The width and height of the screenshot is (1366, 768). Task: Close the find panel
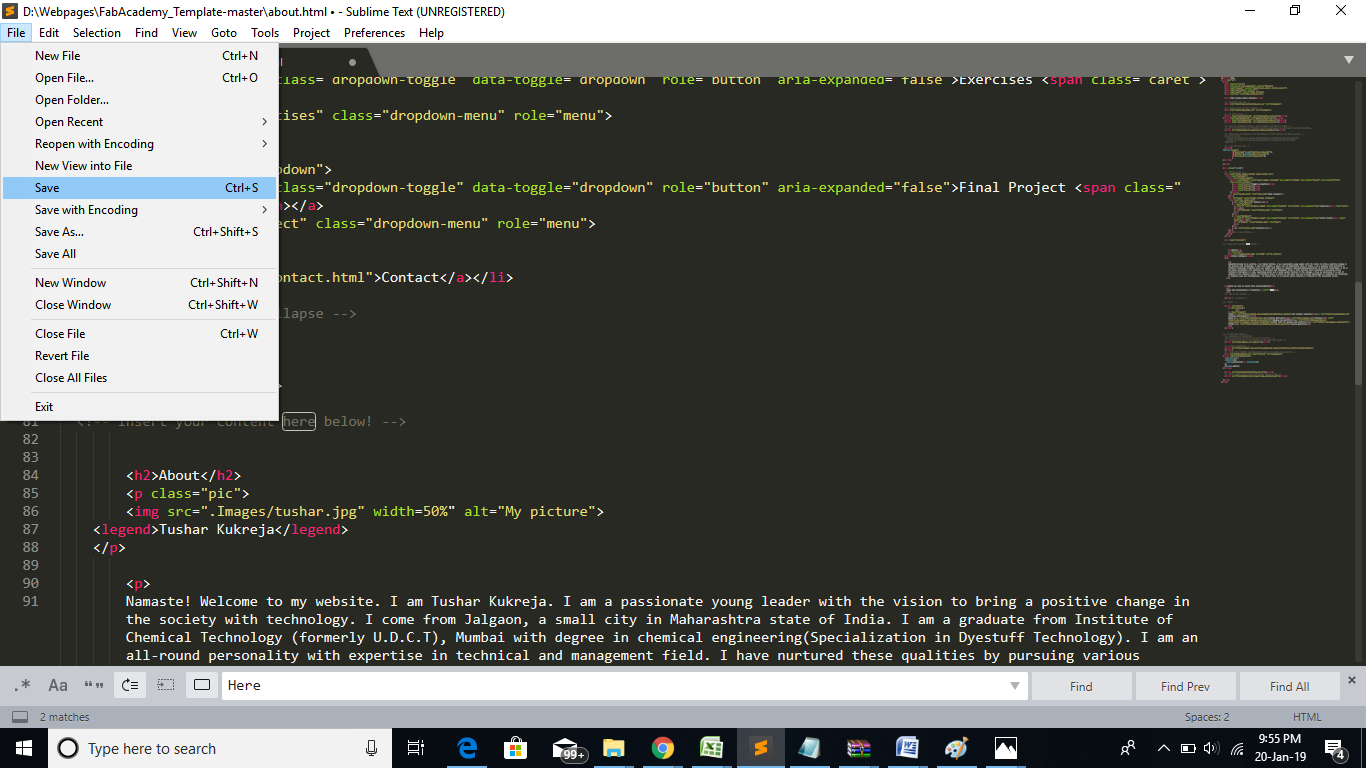pos(1352,680)
